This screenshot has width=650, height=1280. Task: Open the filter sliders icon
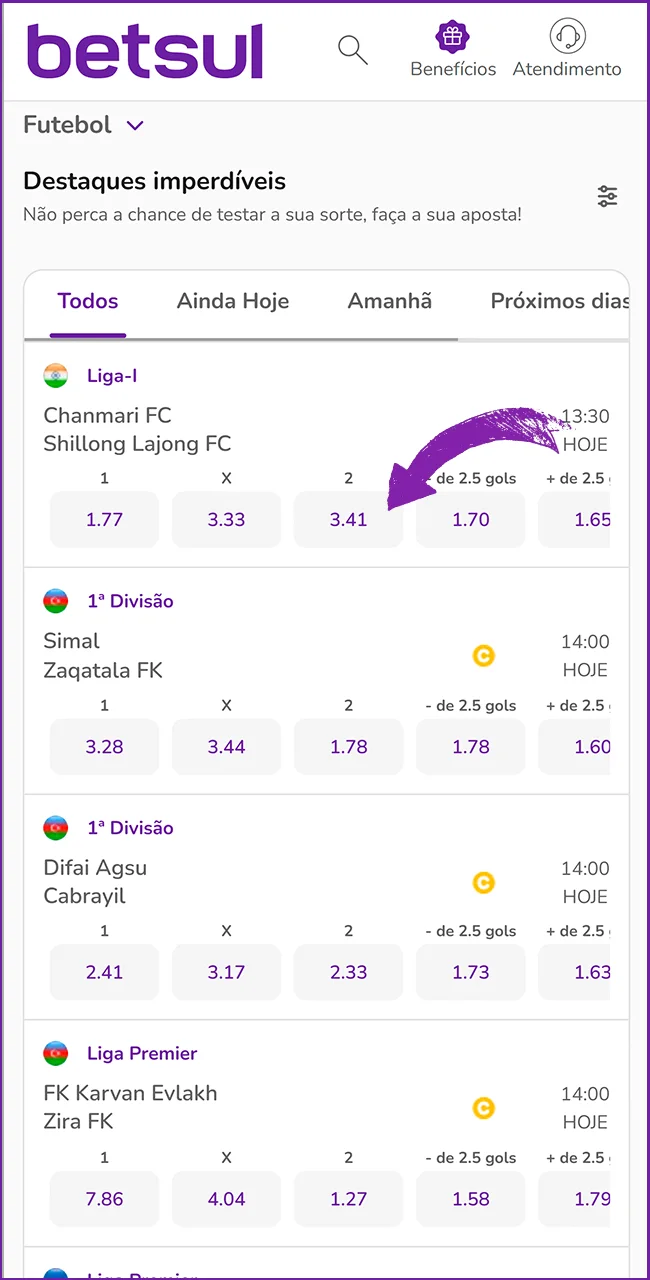608,196
